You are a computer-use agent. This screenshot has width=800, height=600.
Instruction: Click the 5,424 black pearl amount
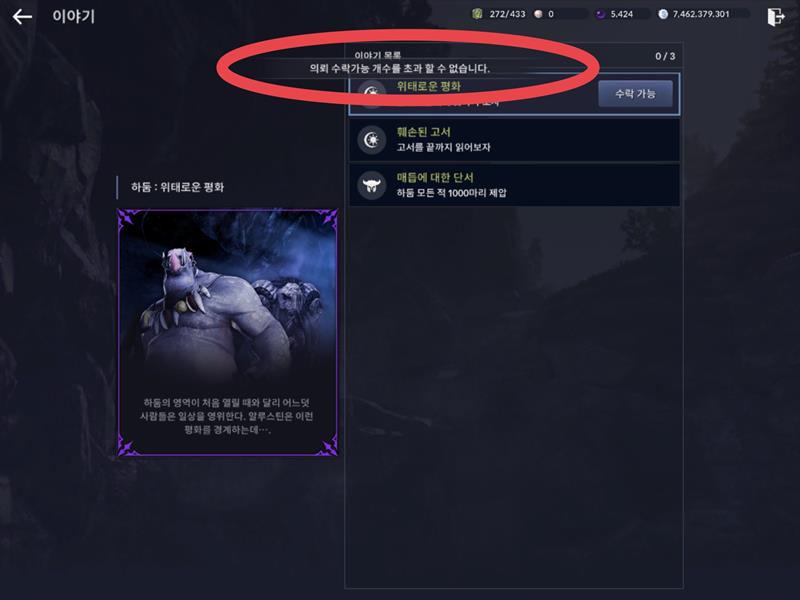click(621, 14)
